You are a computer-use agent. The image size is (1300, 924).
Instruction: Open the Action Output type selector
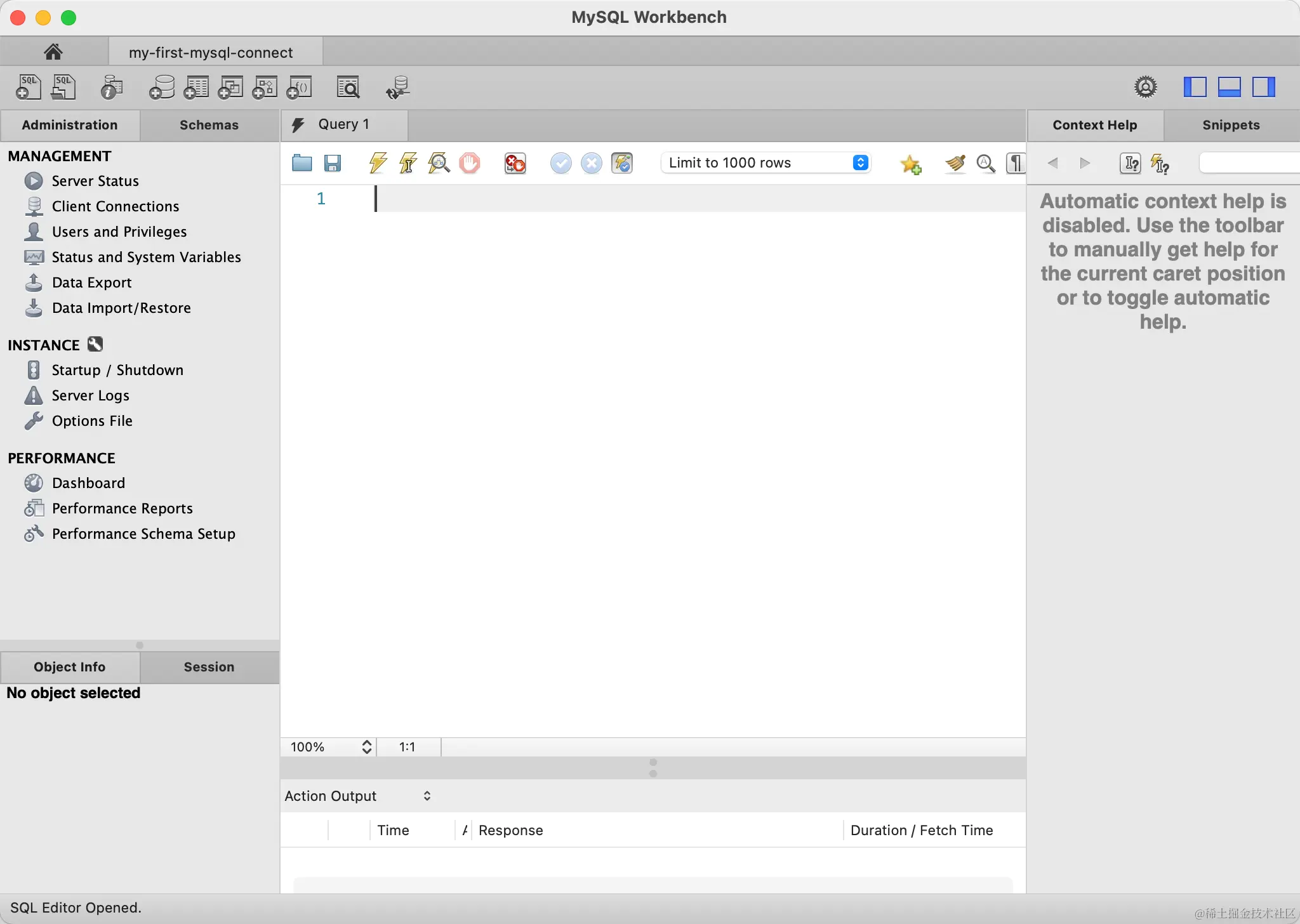tap(358, 796)
